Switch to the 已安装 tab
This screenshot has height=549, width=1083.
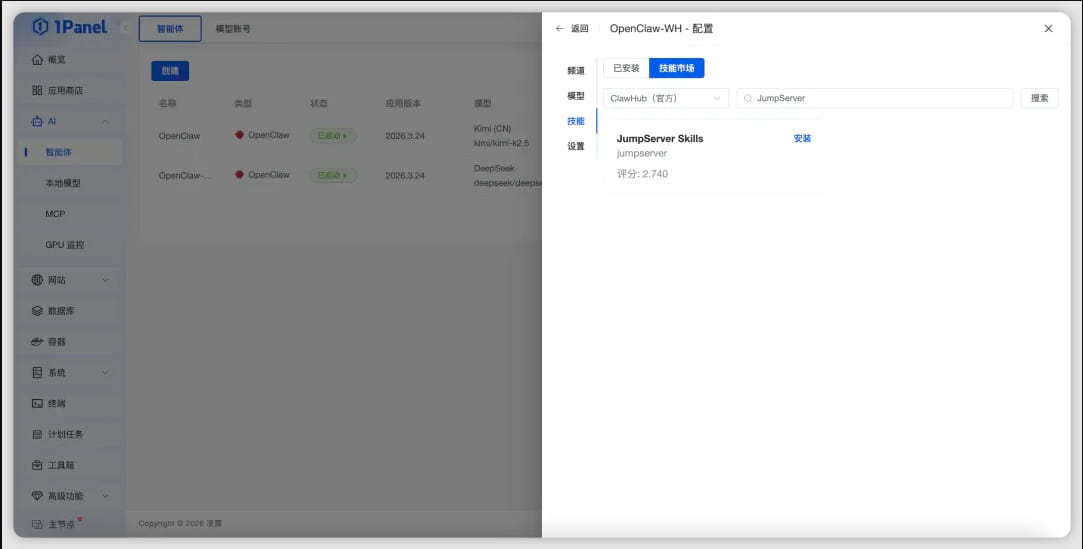click(x=626, y=68)
